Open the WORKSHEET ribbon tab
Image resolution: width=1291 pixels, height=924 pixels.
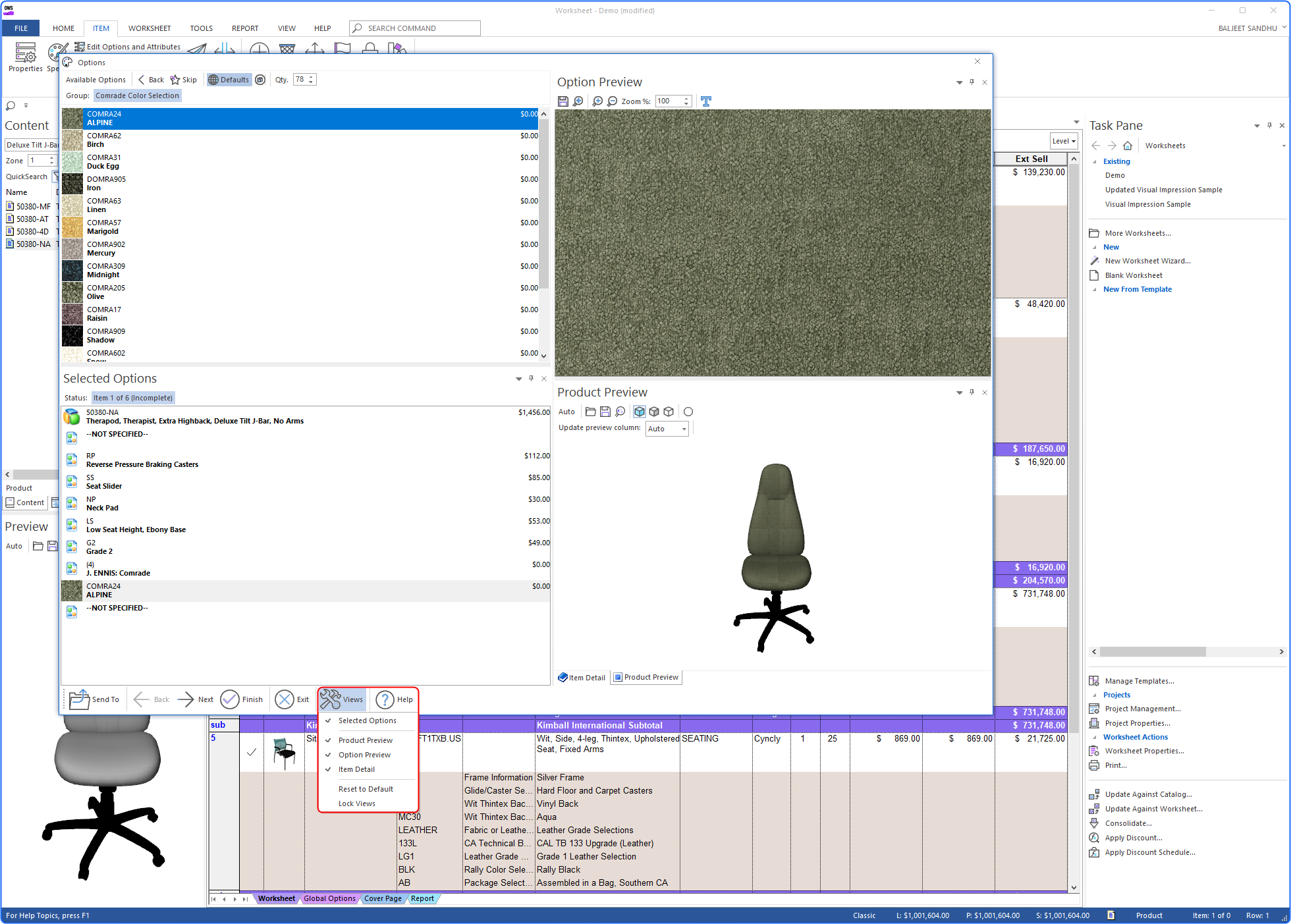click(x=150, y=28)
